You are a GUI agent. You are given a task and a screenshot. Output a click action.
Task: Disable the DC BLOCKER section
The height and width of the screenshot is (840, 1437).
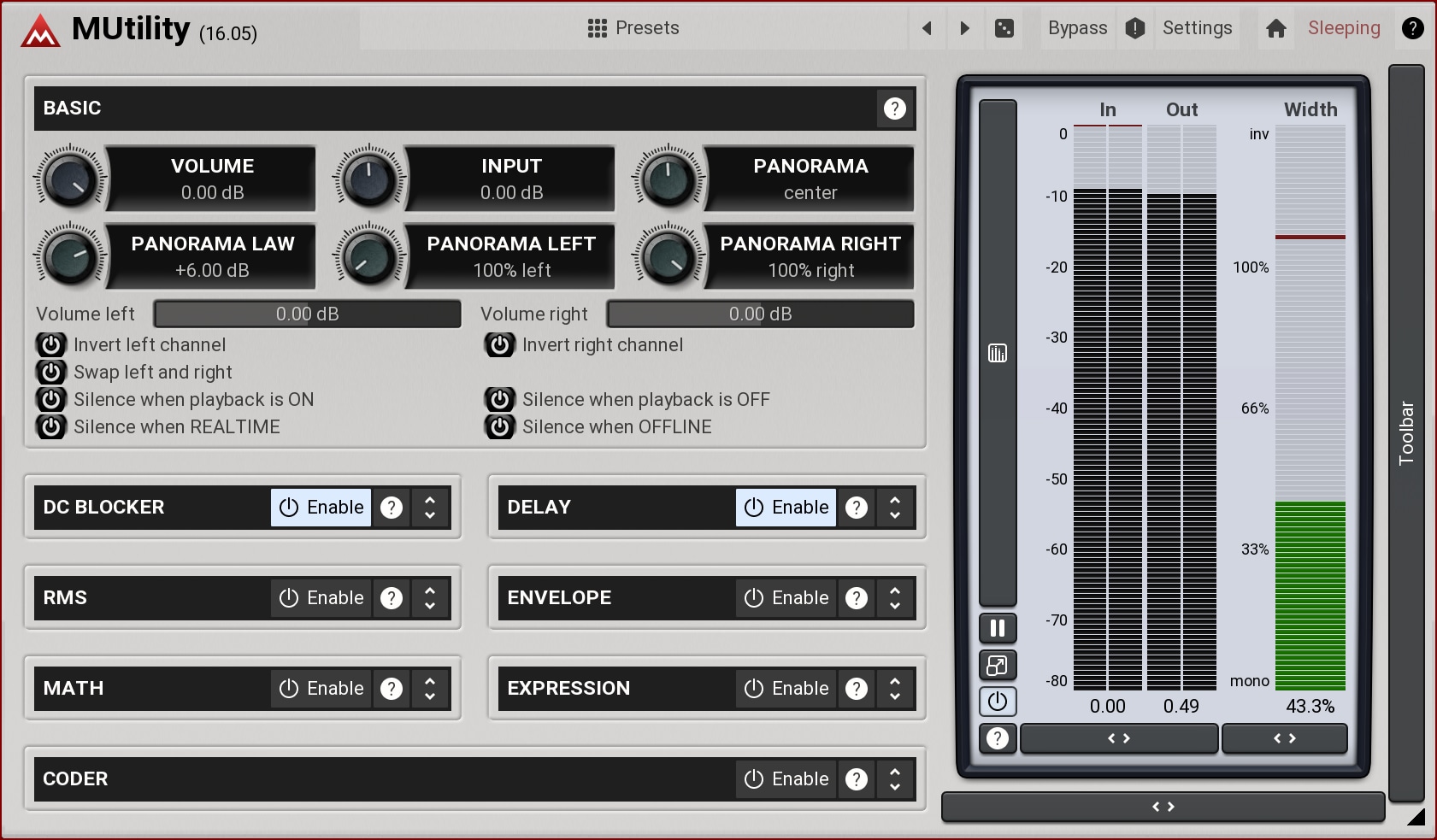[x=321, y=508]
